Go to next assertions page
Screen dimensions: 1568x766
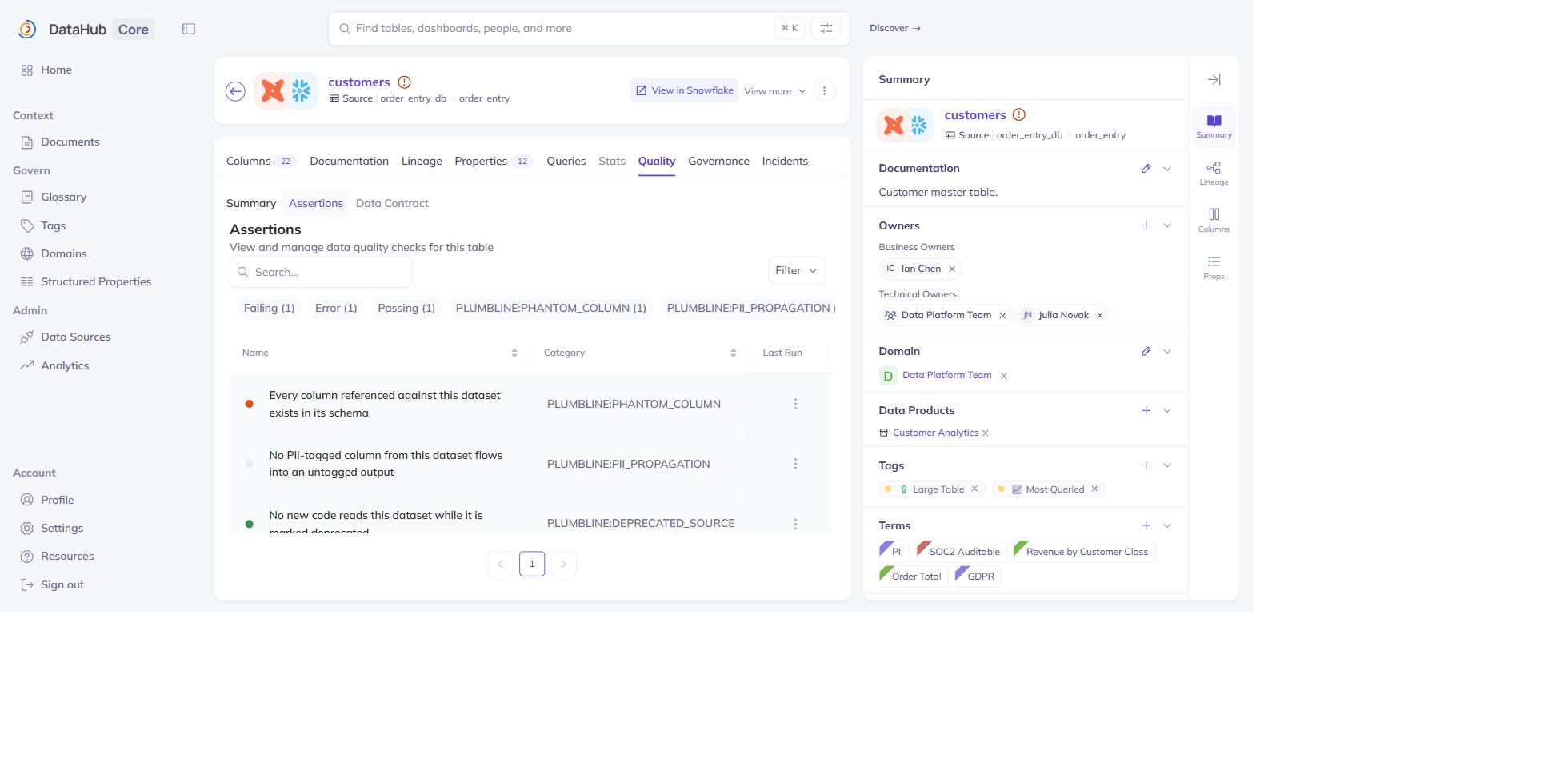click(564, 565)
